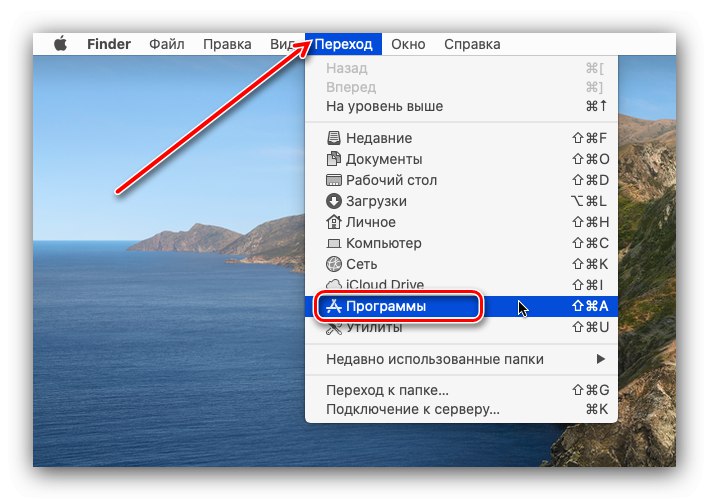Open the Вид menu

coord(282,44)
